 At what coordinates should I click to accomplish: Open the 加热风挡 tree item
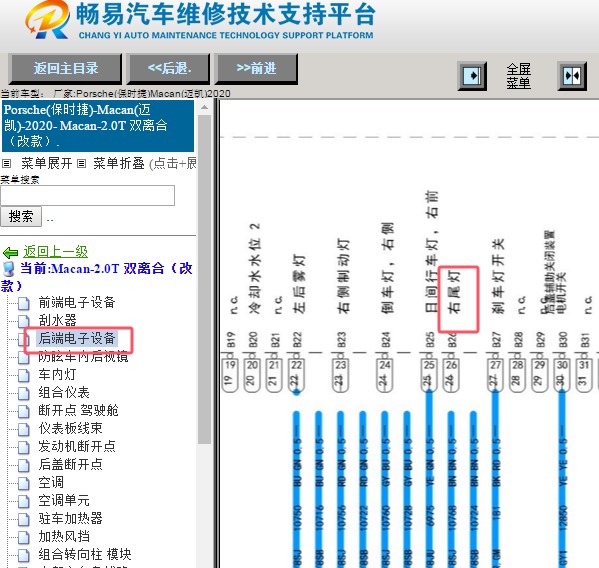coord(64,536)
